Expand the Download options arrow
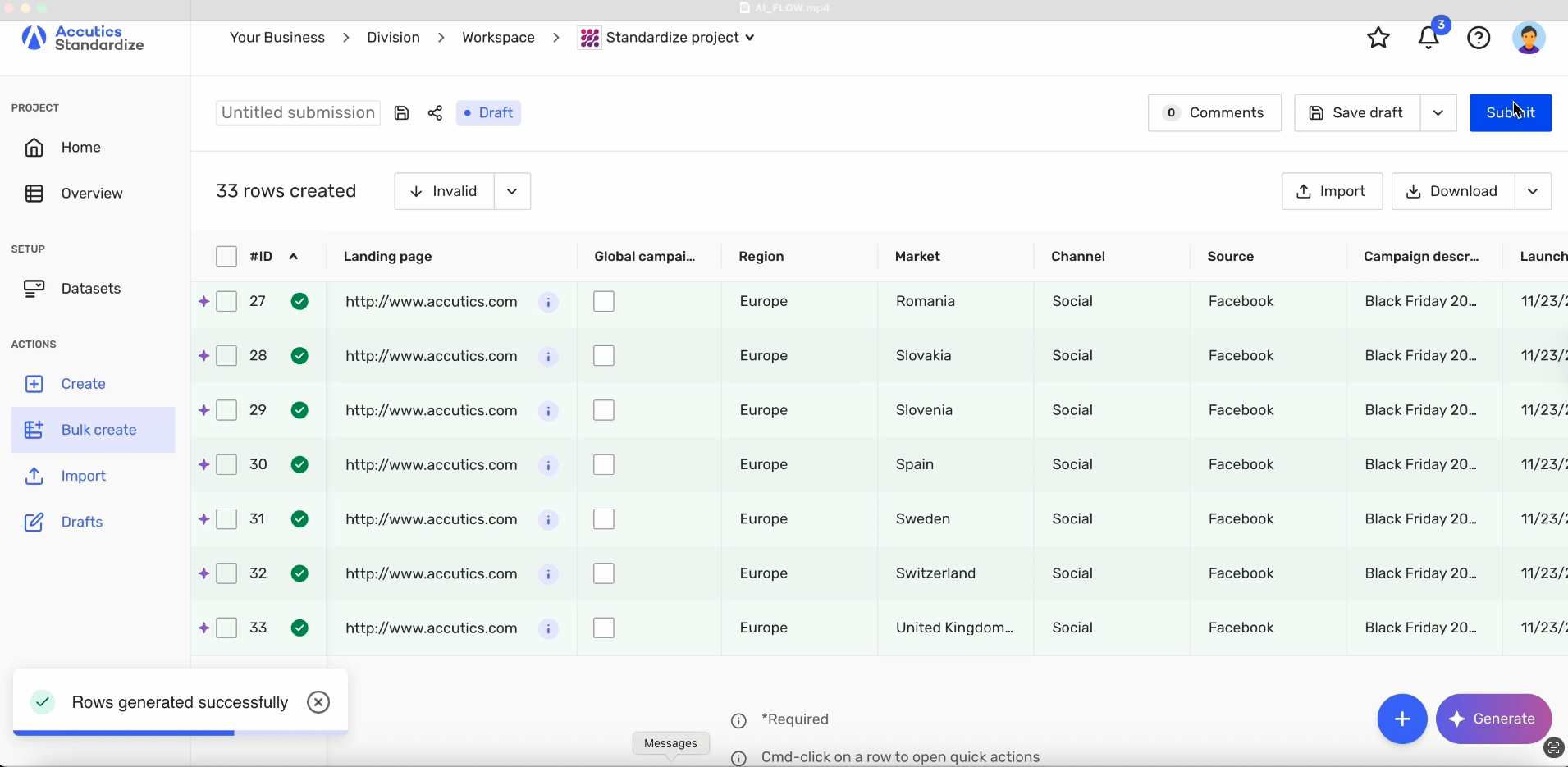1568x767 pixels. (1533, 192)
